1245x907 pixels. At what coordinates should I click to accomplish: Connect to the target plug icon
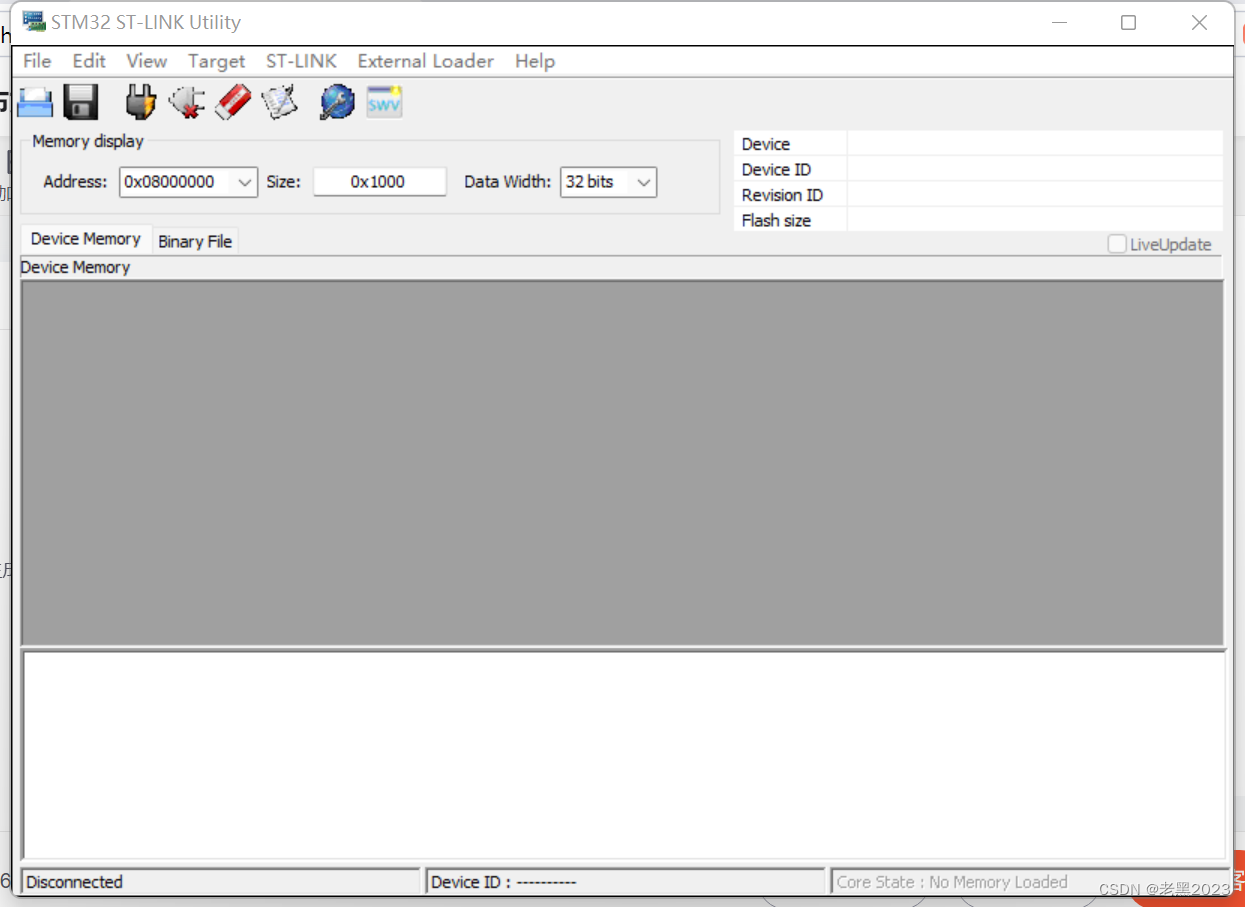(141, 102)
